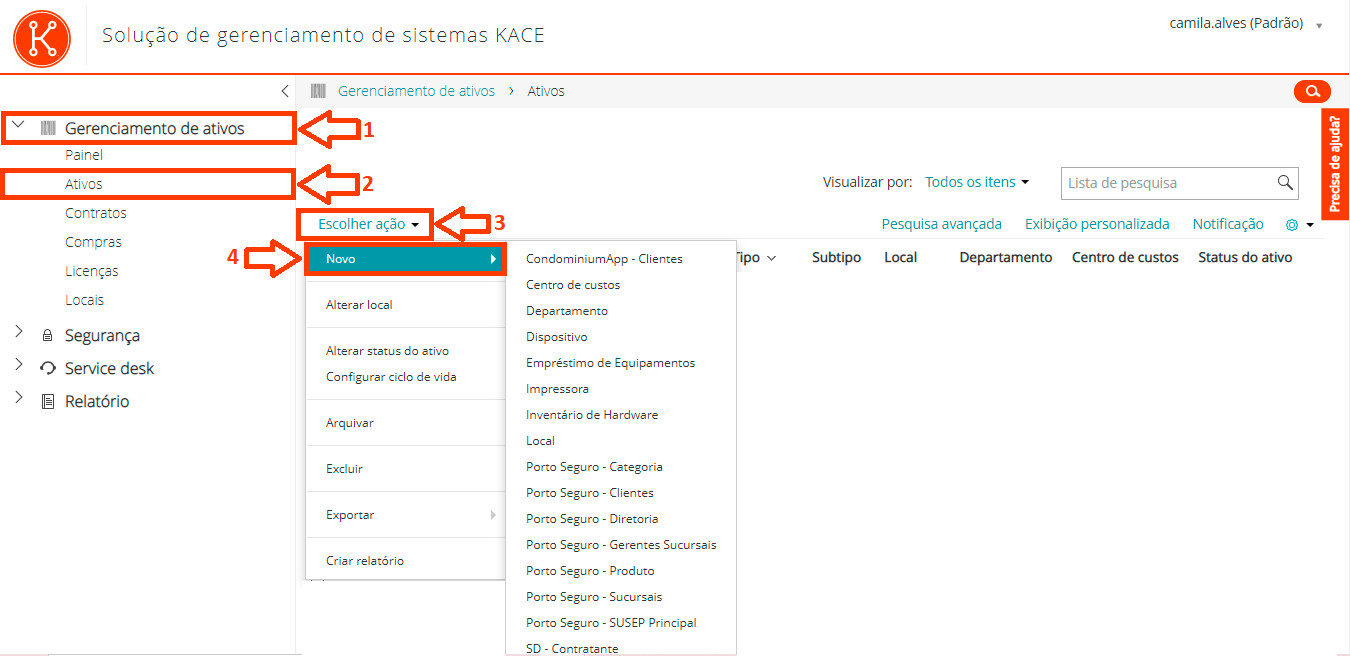
Task: Open Ativos in the sidebar
Action: pos(84,184)
